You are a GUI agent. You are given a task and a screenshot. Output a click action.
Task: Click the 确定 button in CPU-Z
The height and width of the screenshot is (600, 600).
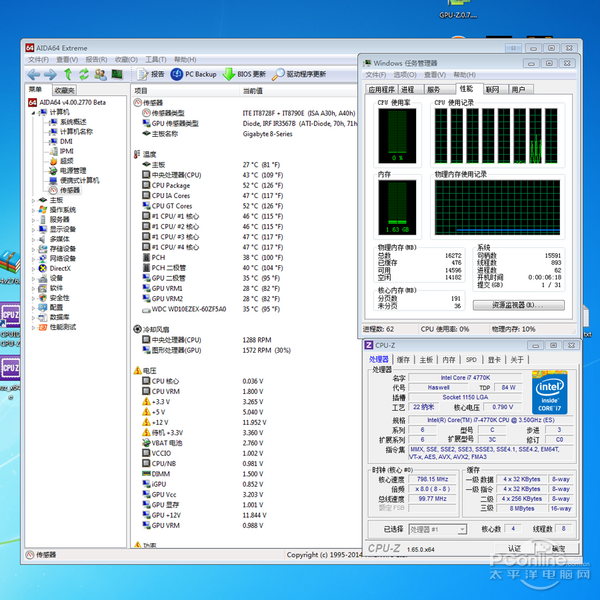point(557,548)
